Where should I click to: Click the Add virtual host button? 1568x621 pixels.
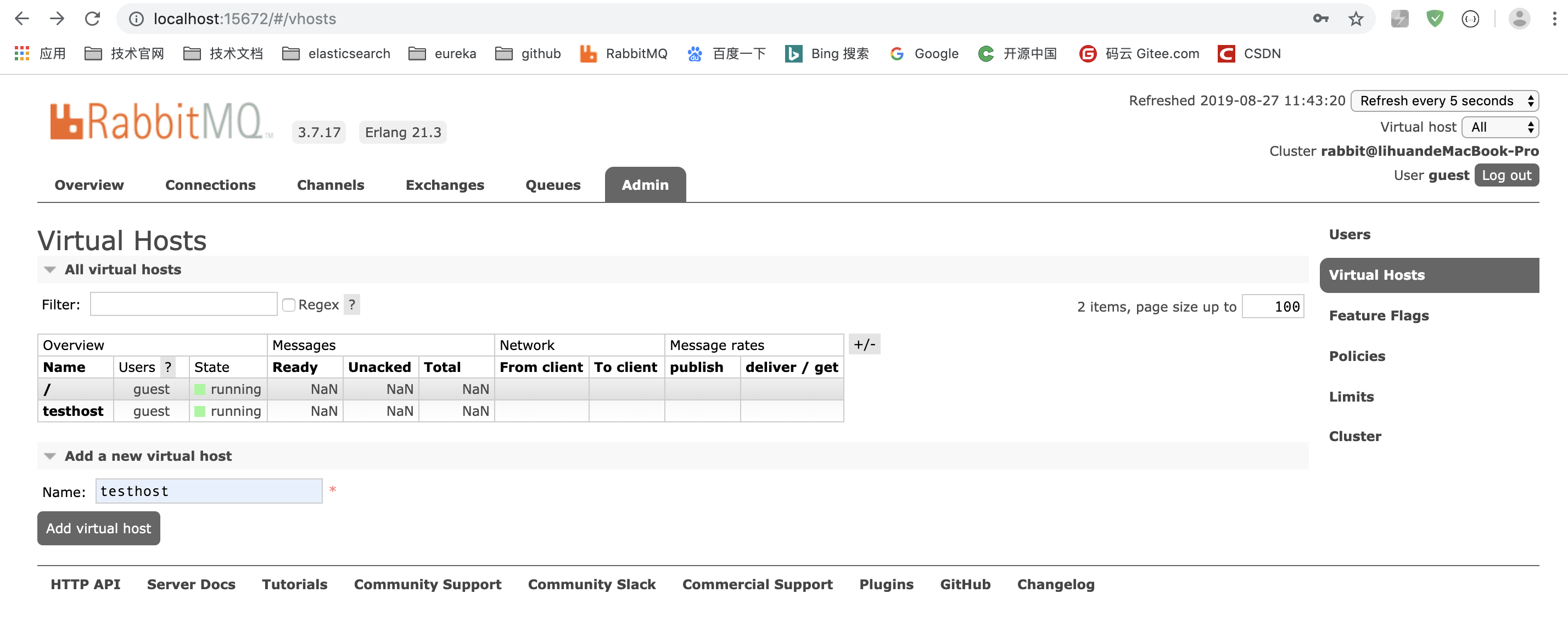coord(98,528)
